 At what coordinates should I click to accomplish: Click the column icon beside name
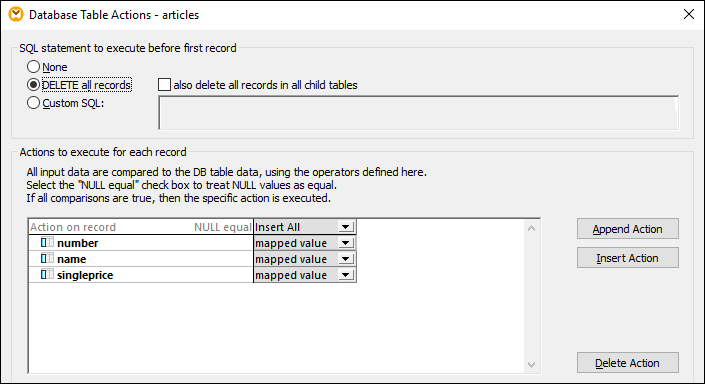[x=47, y=259]
